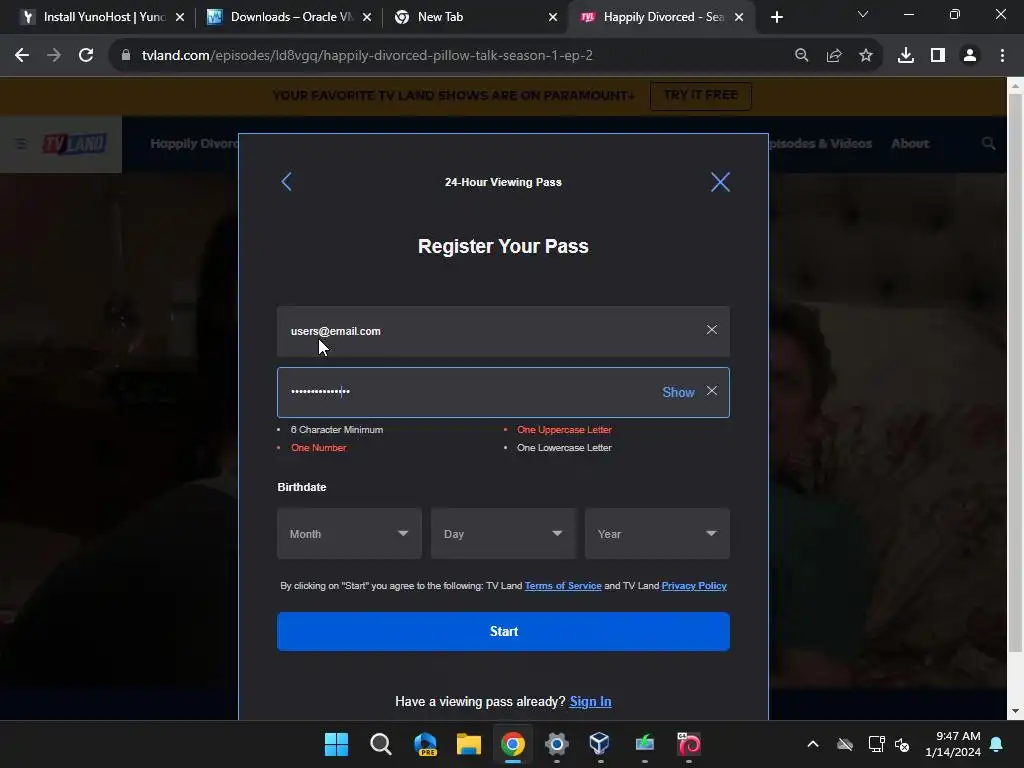Click the TV Land logo
Viewport: 1024px width, 768px height.
74,144
